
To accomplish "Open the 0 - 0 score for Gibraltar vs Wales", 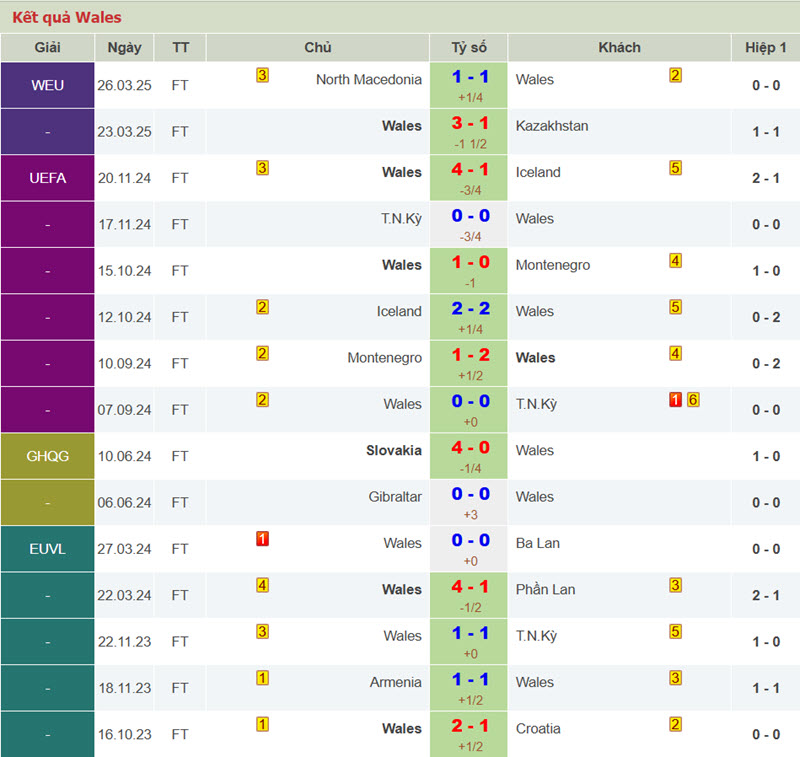I will pyautogui.click(x=470, y=494).
